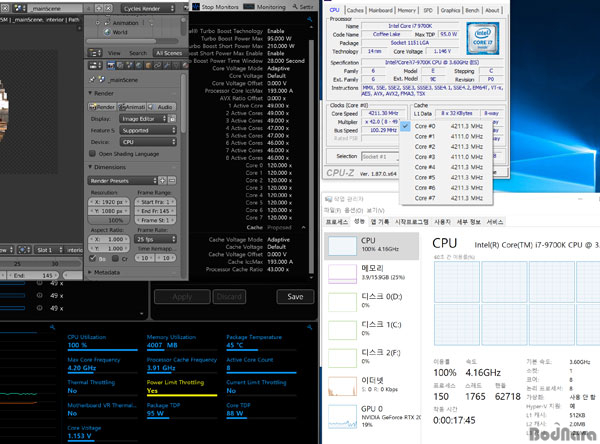Screen dimensions: 600x444
Task: Open the Modifiers properties tab wrench icon
Action: pos(167,65)
